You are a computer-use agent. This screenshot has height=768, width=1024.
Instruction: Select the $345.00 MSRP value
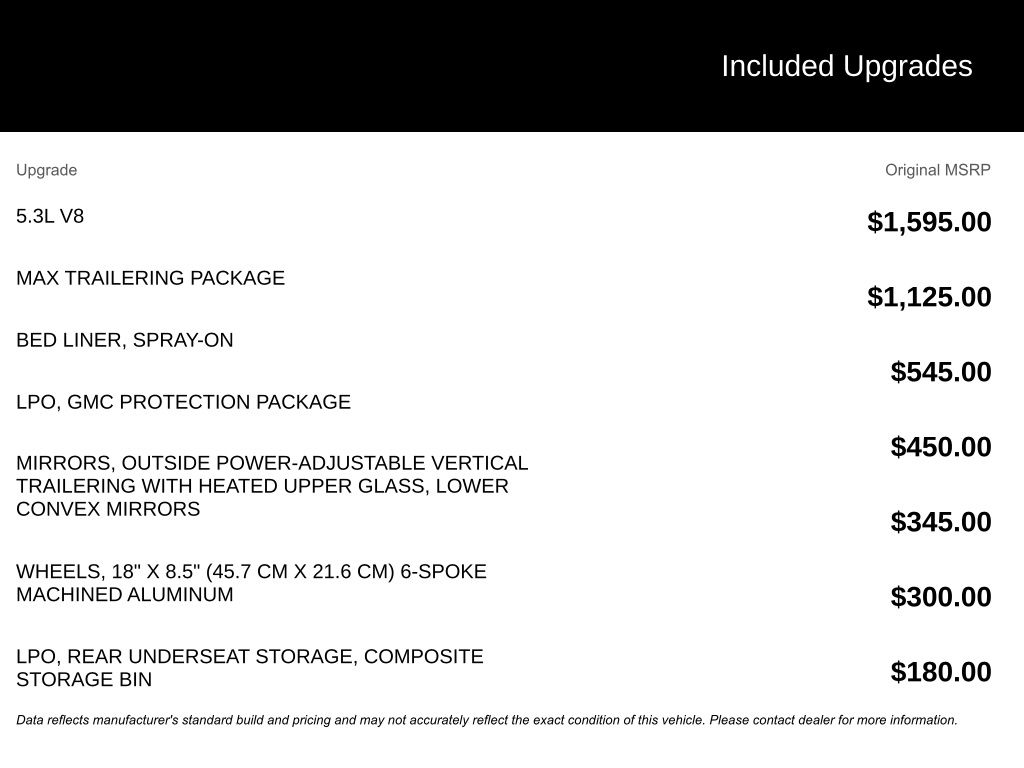[x=941, y=522]
